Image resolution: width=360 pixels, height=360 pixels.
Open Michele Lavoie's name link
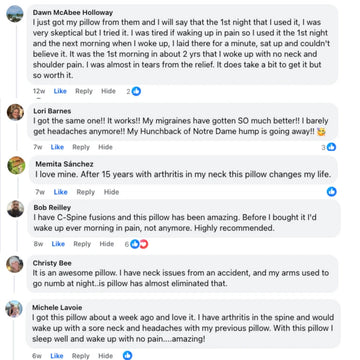(57, 307)
